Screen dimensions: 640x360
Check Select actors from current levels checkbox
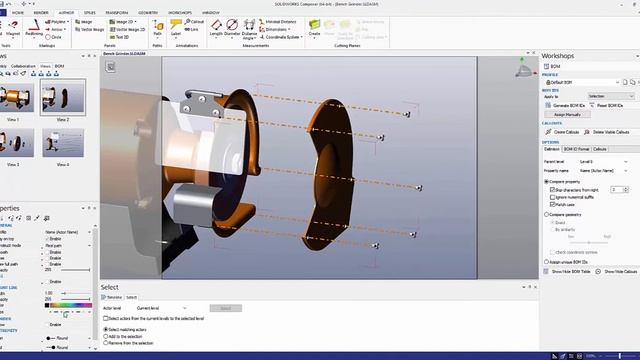coord(105,318)
